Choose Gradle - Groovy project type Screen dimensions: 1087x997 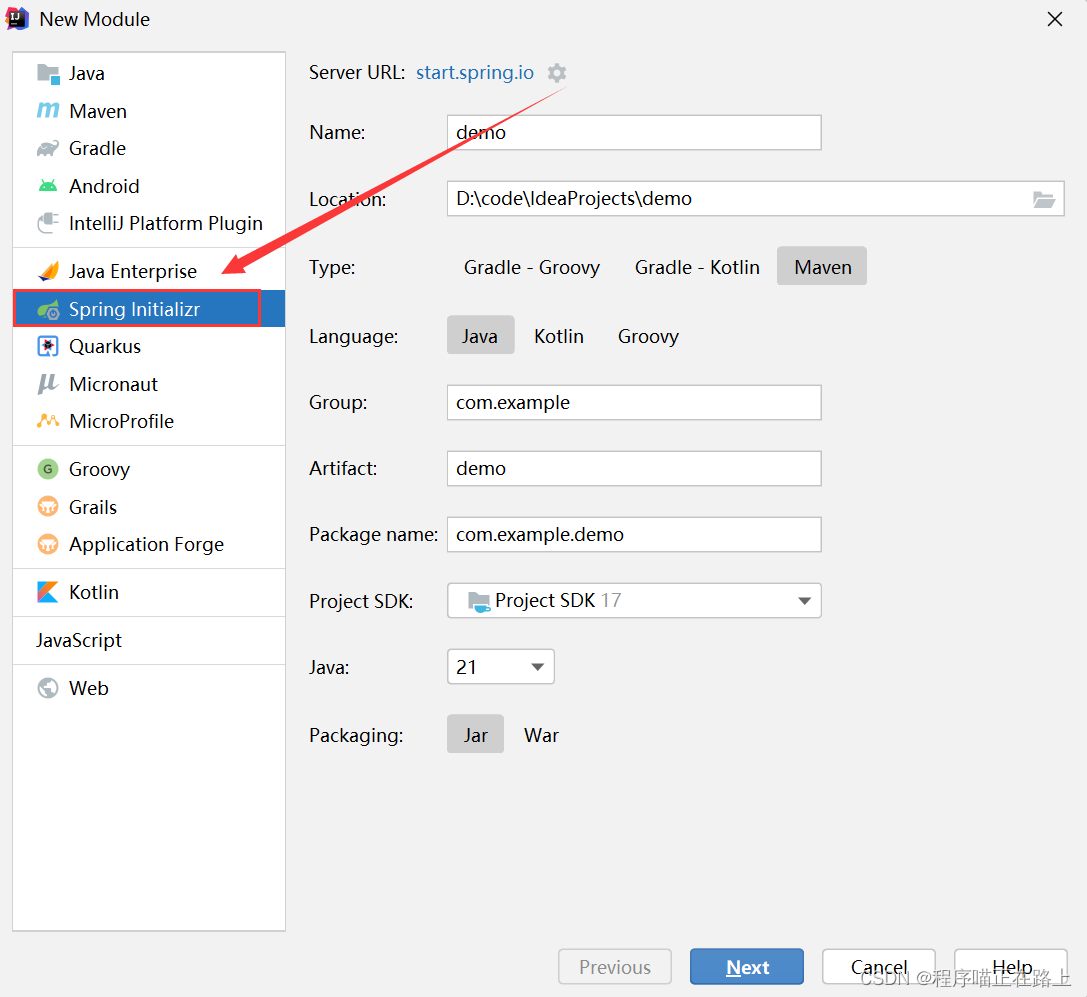point(531,267)
